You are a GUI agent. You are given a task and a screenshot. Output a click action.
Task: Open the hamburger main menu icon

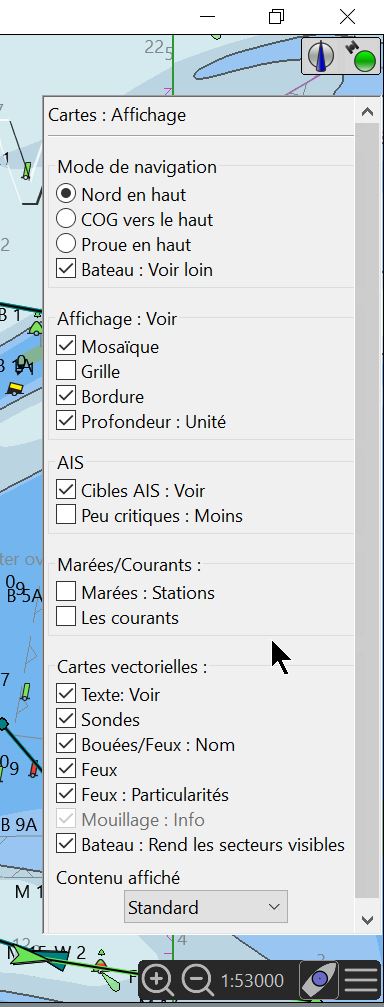pos(361,980)
